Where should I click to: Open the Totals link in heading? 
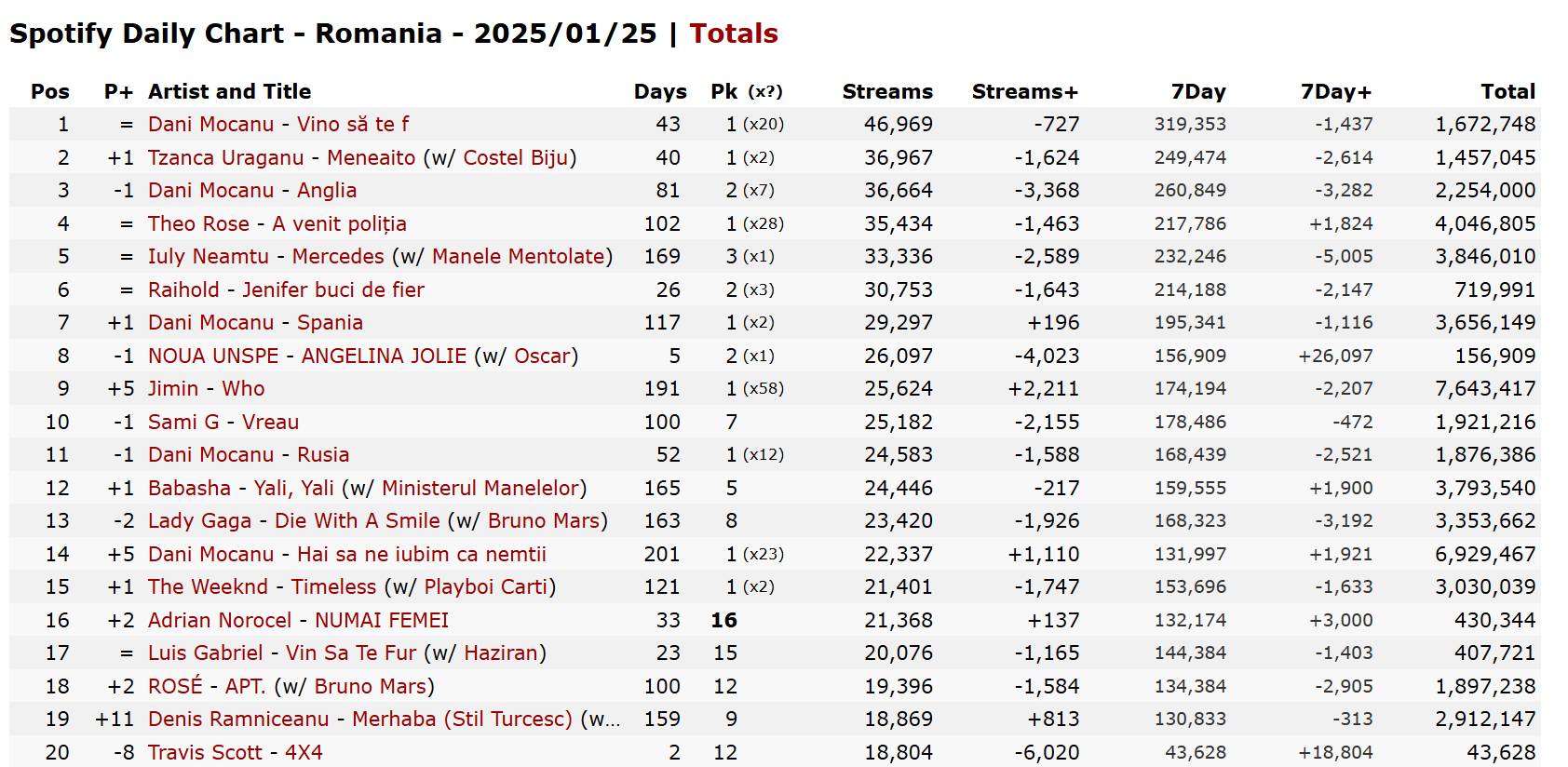tap(733, 34)
